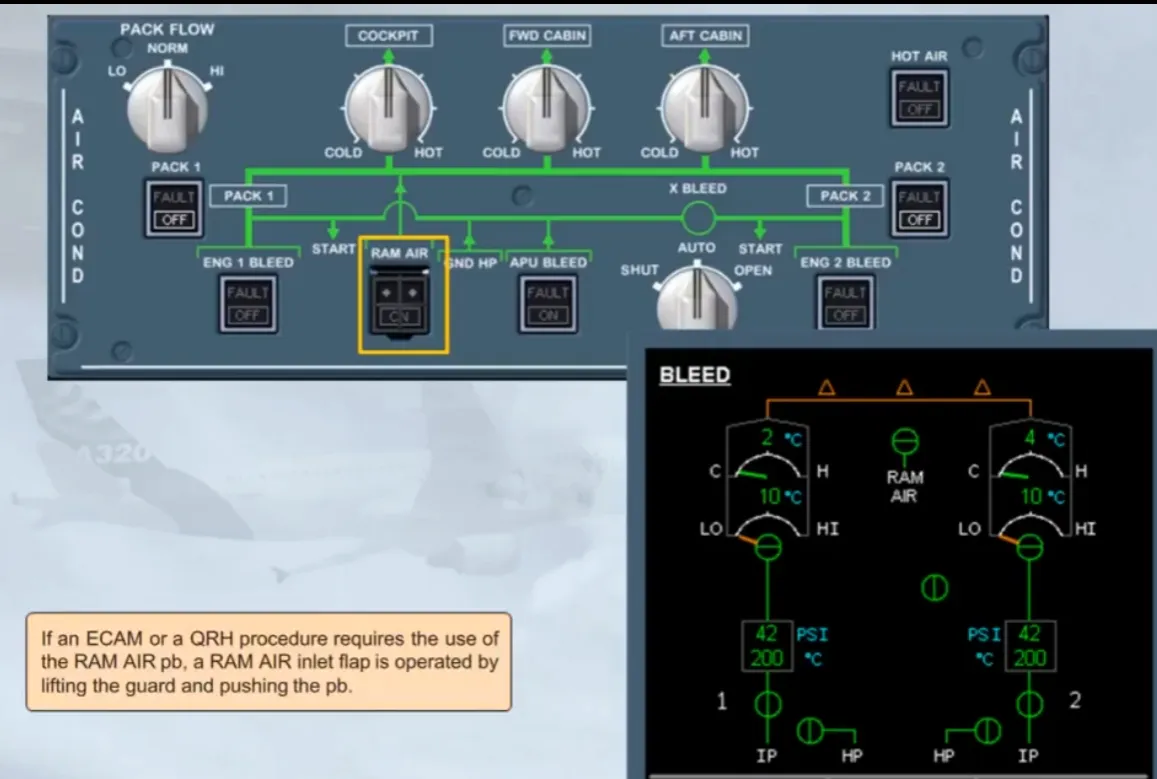Click engine 1 bleed valve symbol
Screen dimensions: 1157x779
[x=767, y=704]
